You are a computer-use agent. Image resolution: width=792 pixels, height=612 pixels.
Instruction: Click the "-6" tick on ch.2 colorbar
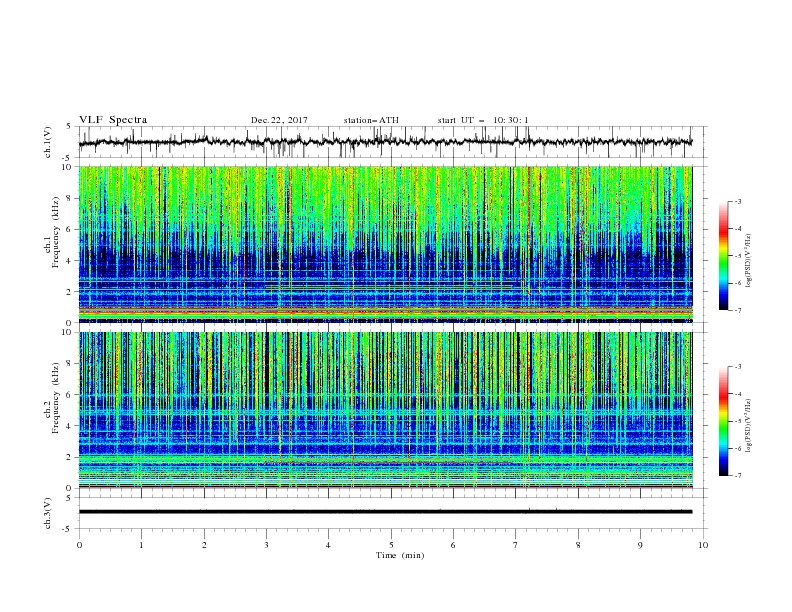738,448
